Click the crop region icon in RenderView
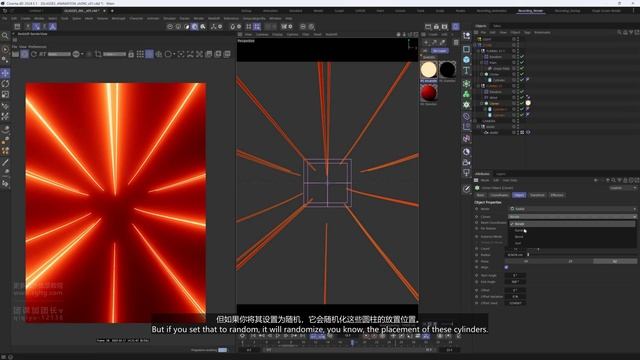 coord(98,54)
